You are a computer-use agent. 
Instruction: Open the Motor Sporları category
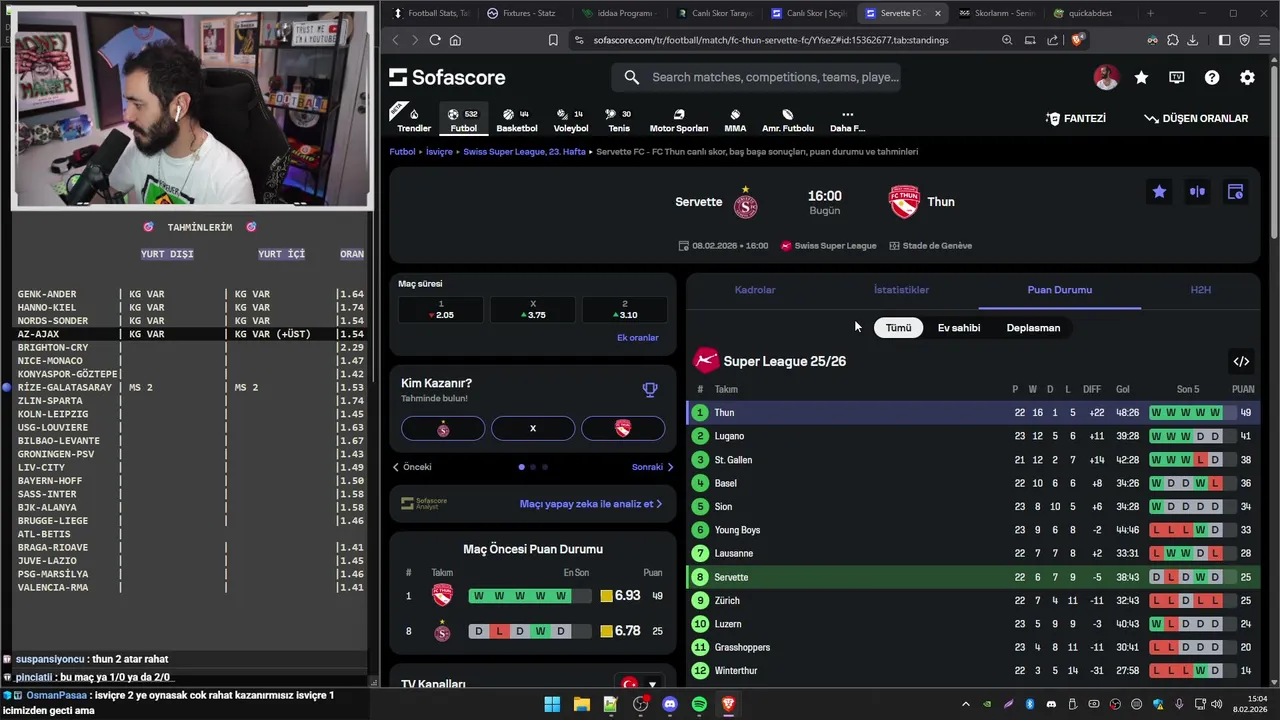point(679,119)
